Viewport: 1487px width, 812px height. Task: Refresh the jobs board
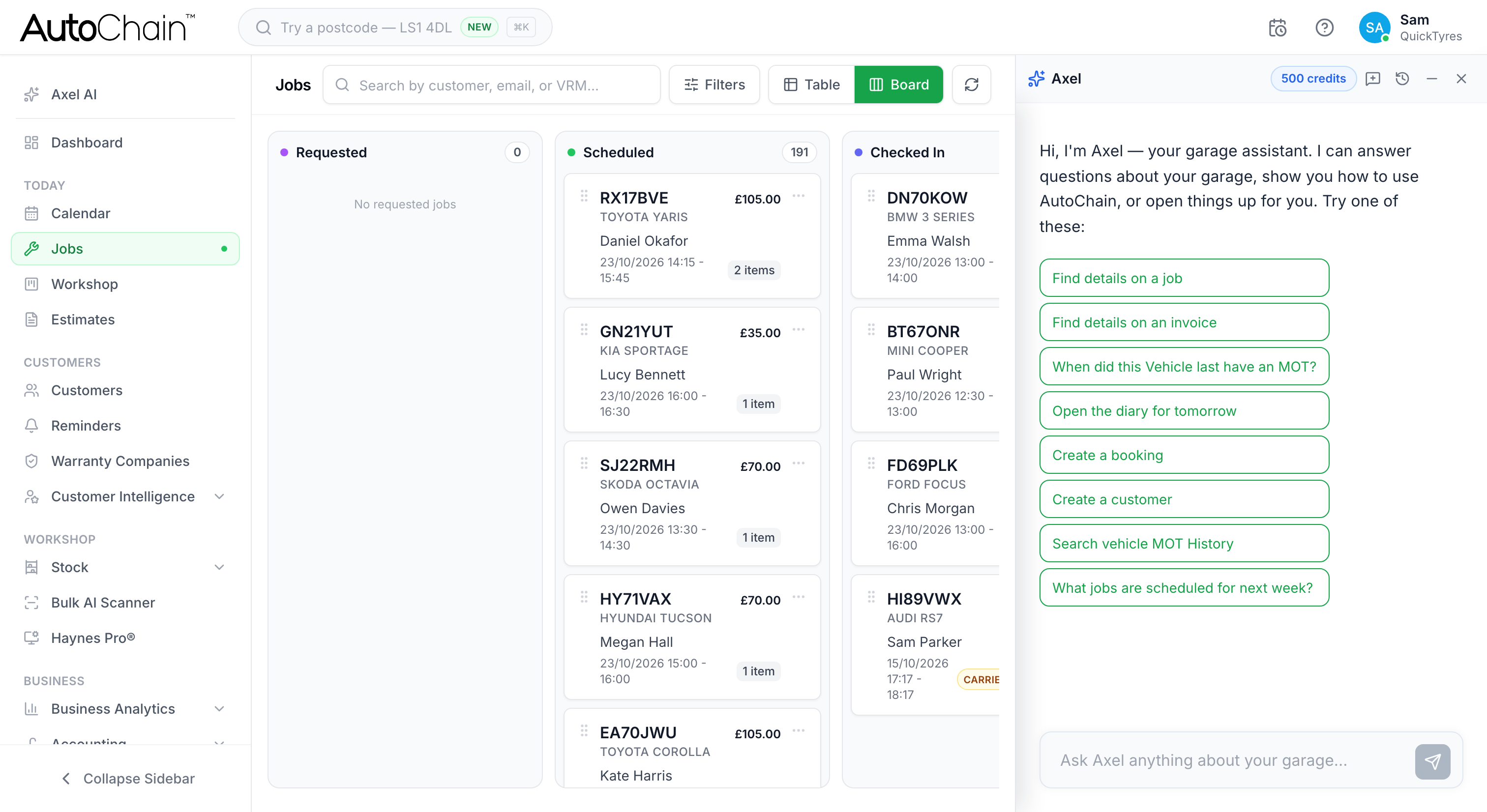coord(972,85)
